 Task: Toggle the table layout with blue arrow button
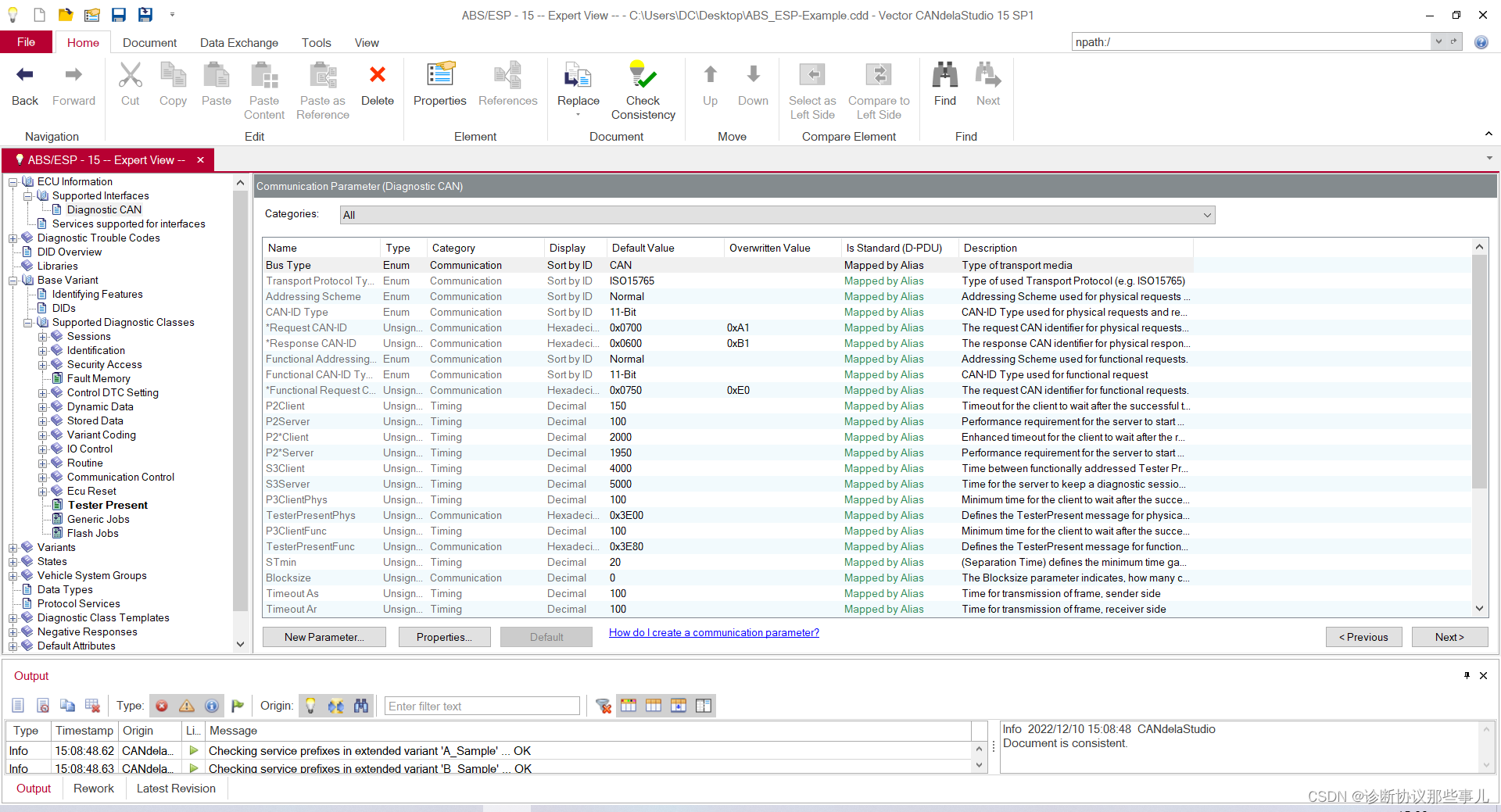[x=679, y=706]
